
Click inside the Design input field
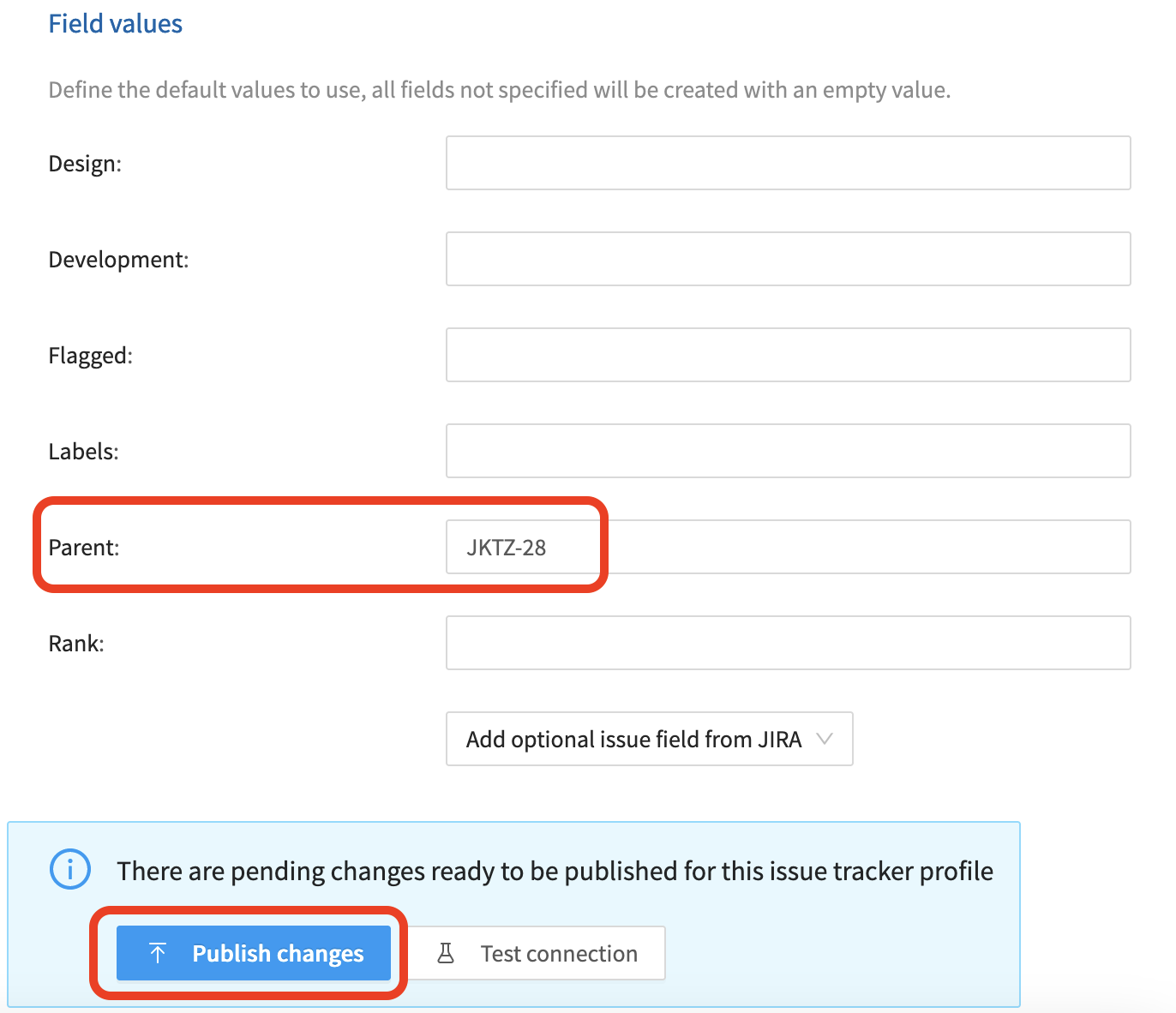tap(788, 163)
